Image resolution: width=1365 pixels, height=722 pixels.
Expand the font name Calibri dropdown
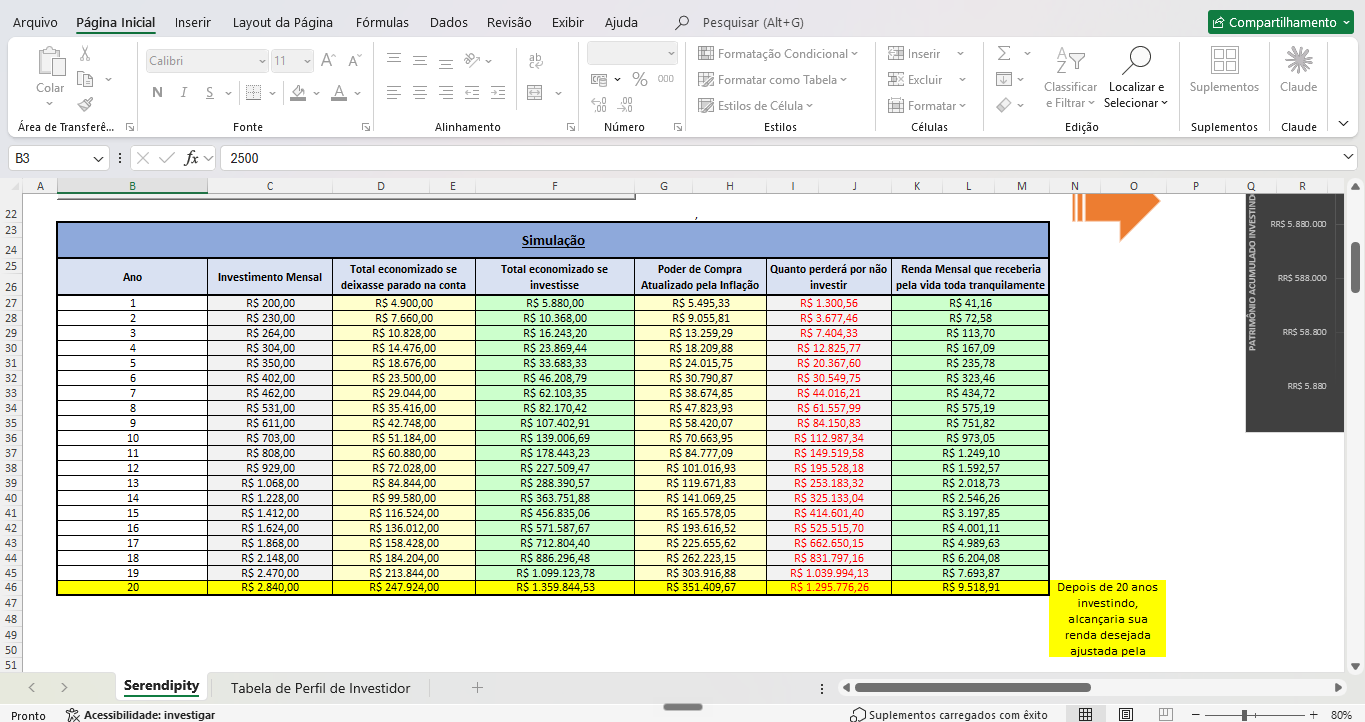pos(262,61)
